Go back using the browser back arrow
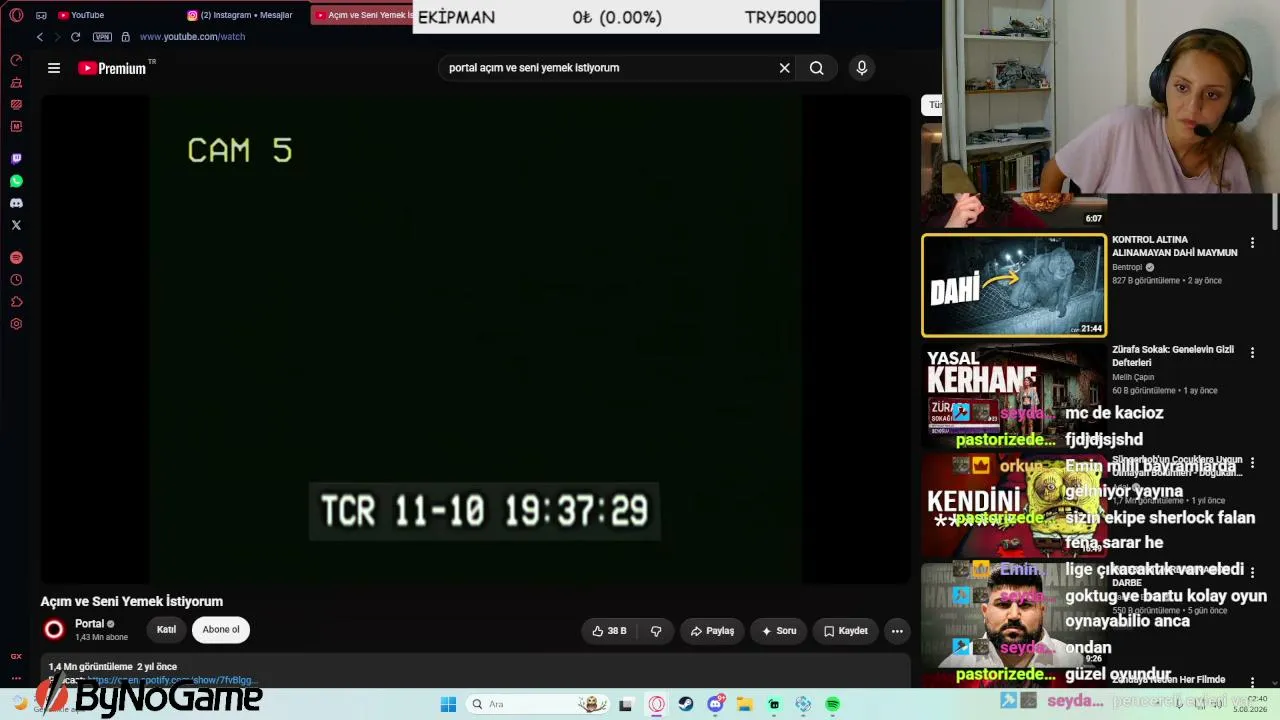This screenshot has width=1280, height=720. (40, 37)
